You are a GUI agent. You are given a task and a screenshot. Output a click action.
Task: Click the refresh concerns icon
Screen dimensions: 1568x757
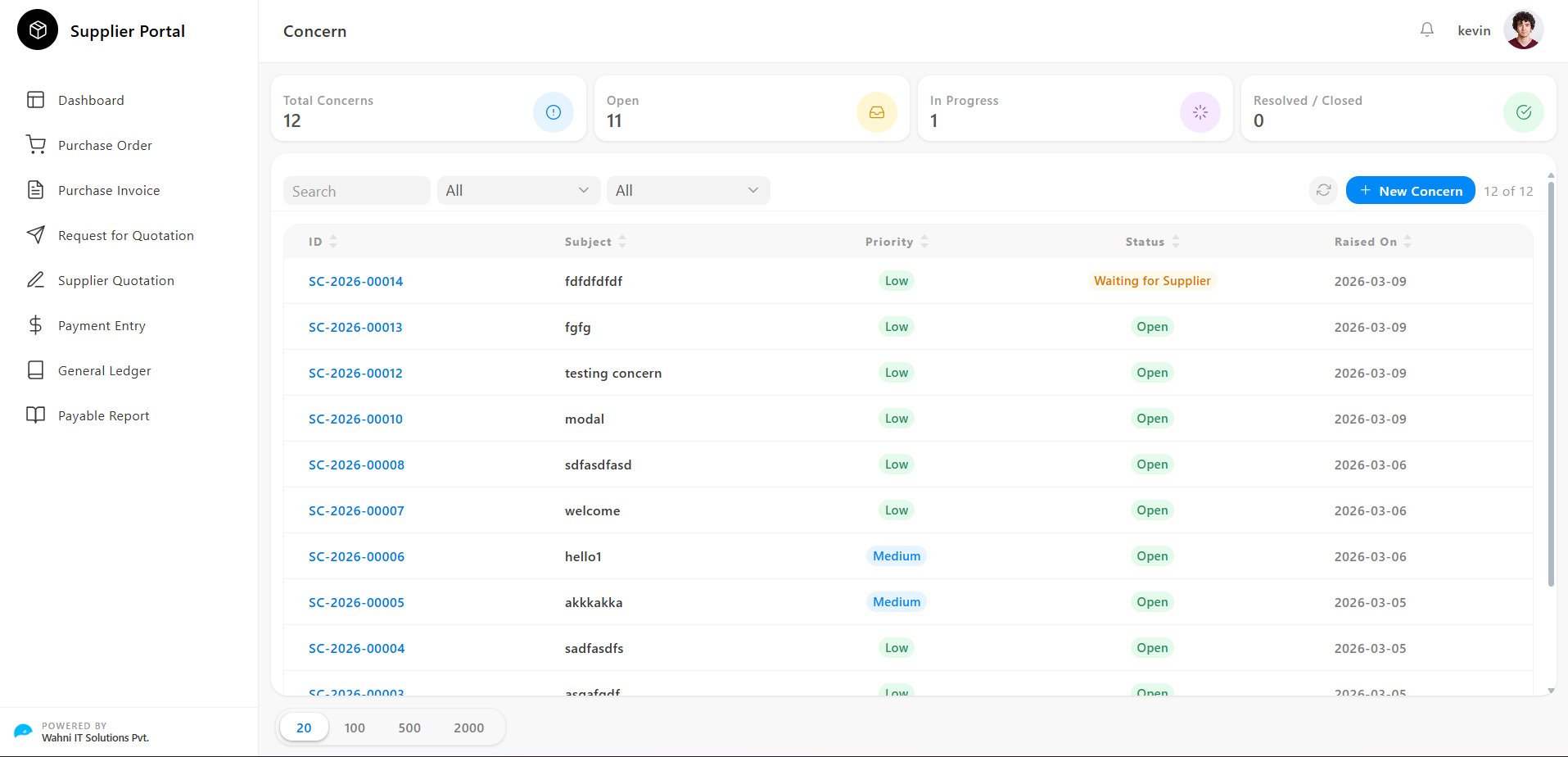(1323, 191)
